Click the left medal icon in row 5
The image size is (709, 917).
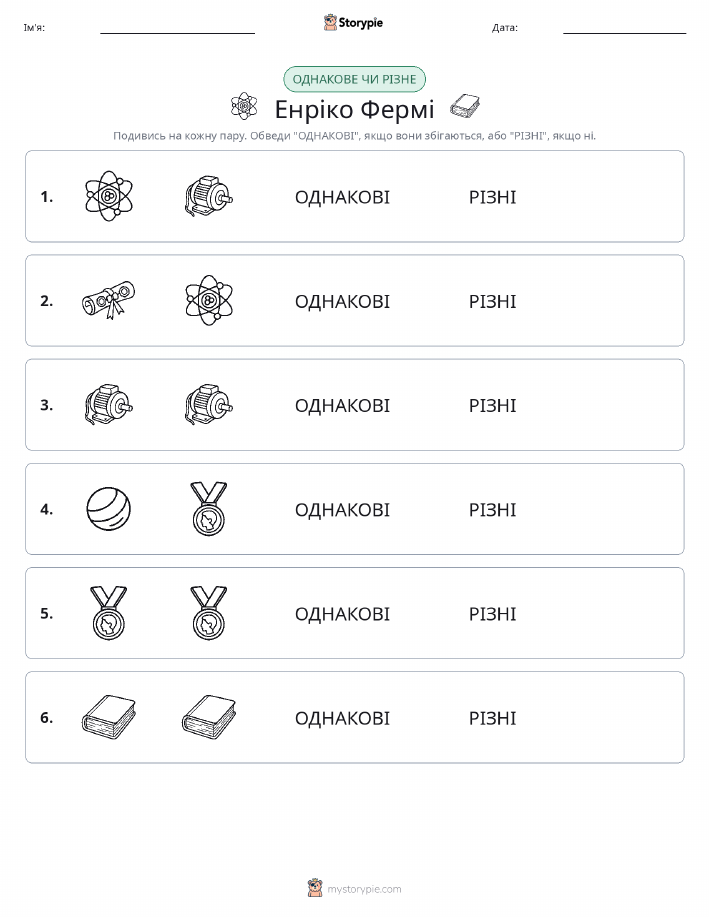pyautogui.click(x=109, y=613)
